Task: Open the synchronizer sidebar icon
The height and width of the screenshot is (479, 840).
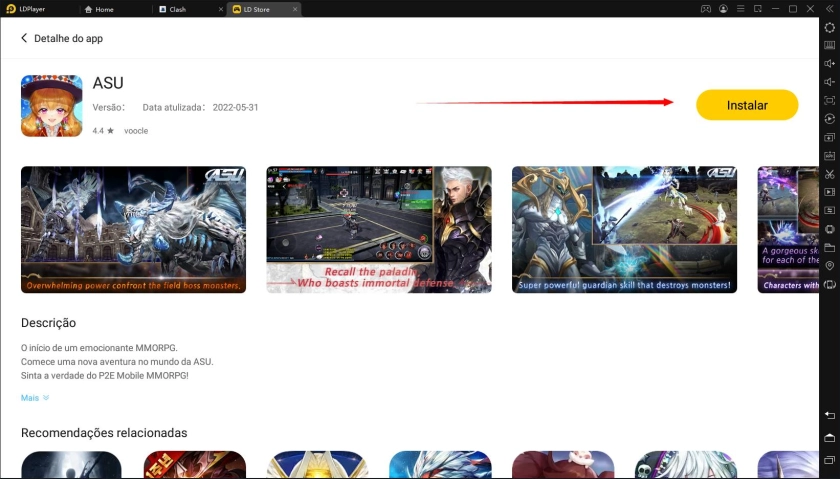Action: point(829,210)
